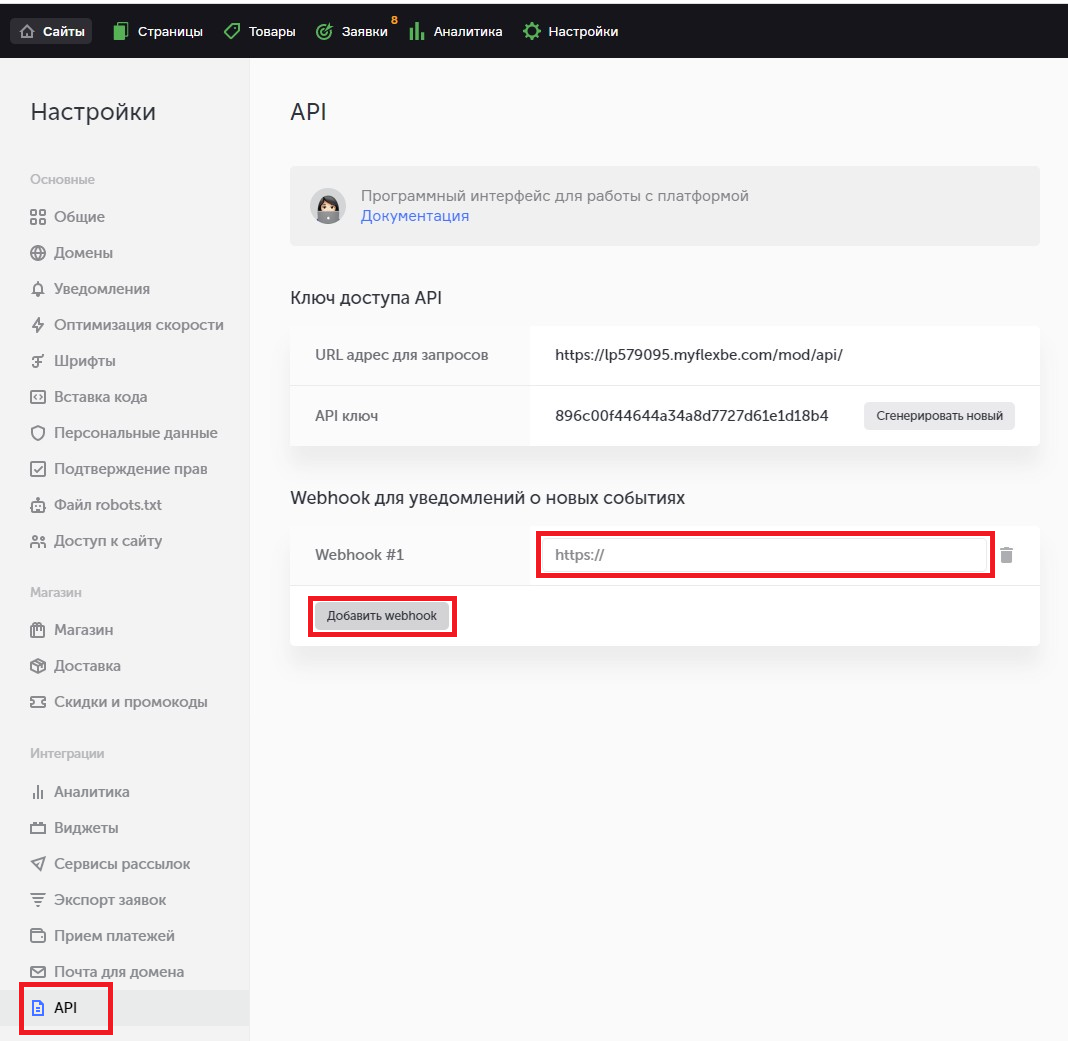The width and height of the screenshot is (1068, 1041).
Task: Click the Оптимизация скорости lightning icon
Action: (x=38, y=325)
